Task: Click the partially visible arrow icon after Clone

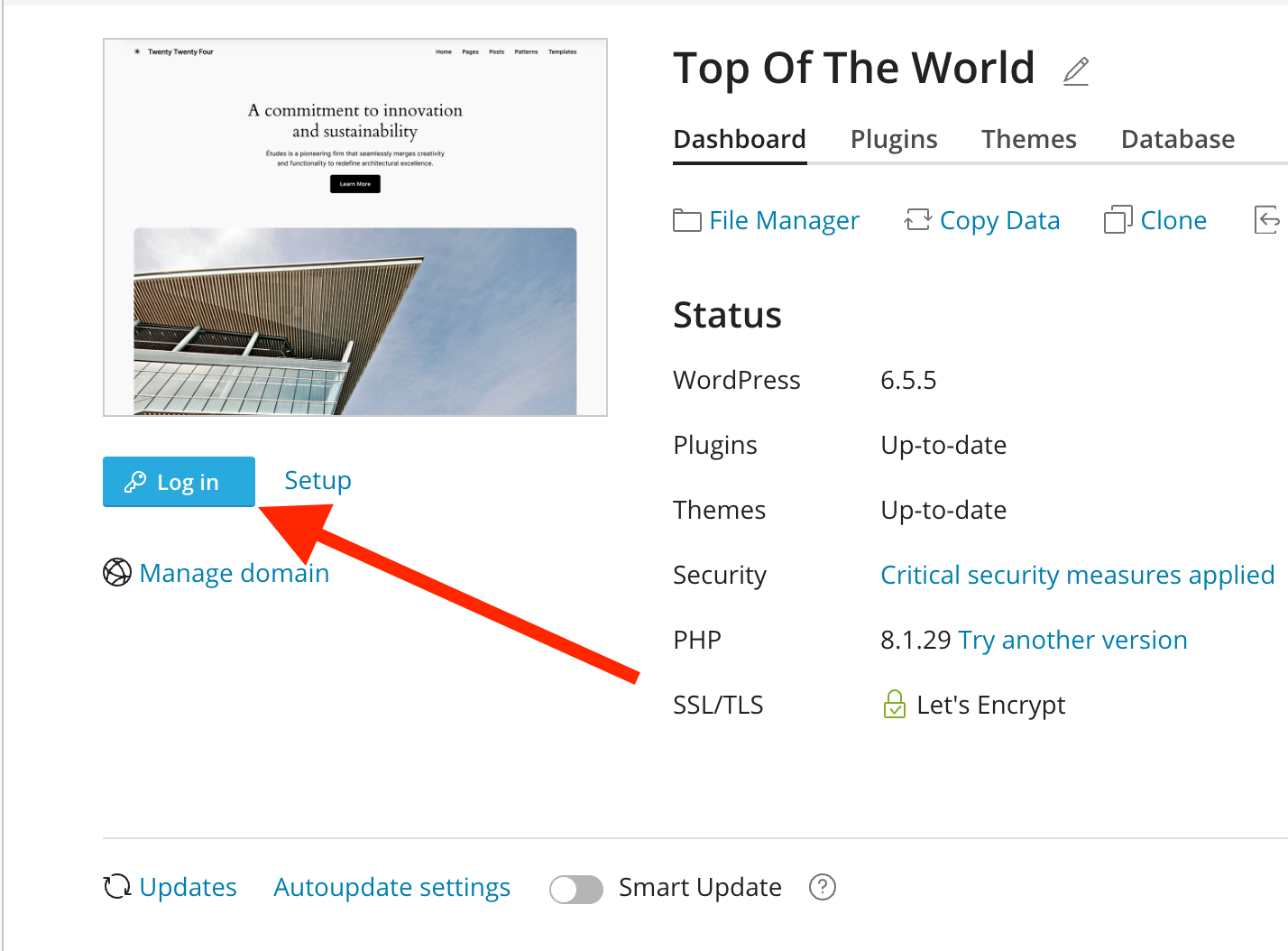Action: (x=1267, y=219)
